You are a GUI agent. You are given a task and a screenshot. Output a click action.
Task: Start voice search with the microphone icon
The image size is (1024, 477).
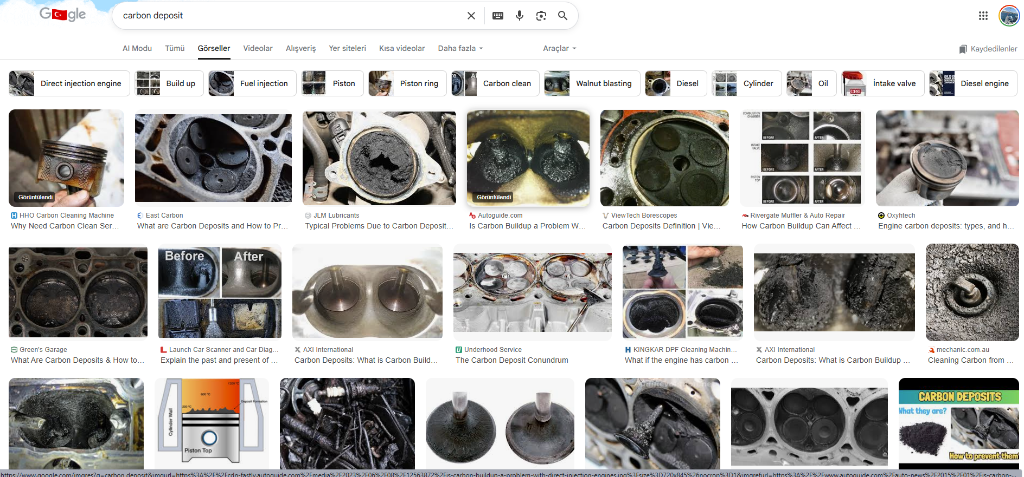[x=519, y=16]
